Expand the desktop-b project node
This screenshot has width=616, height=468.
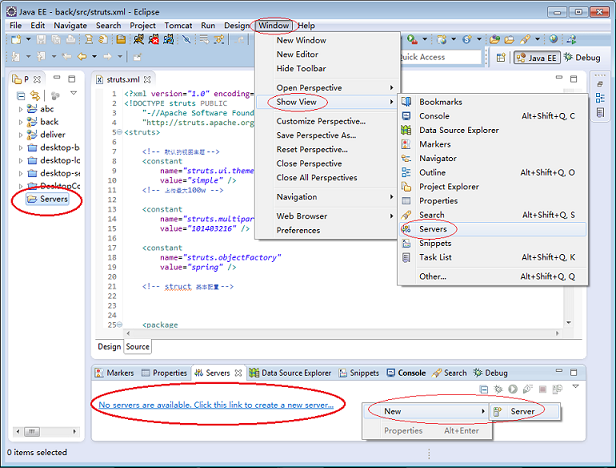coord(20,148)
